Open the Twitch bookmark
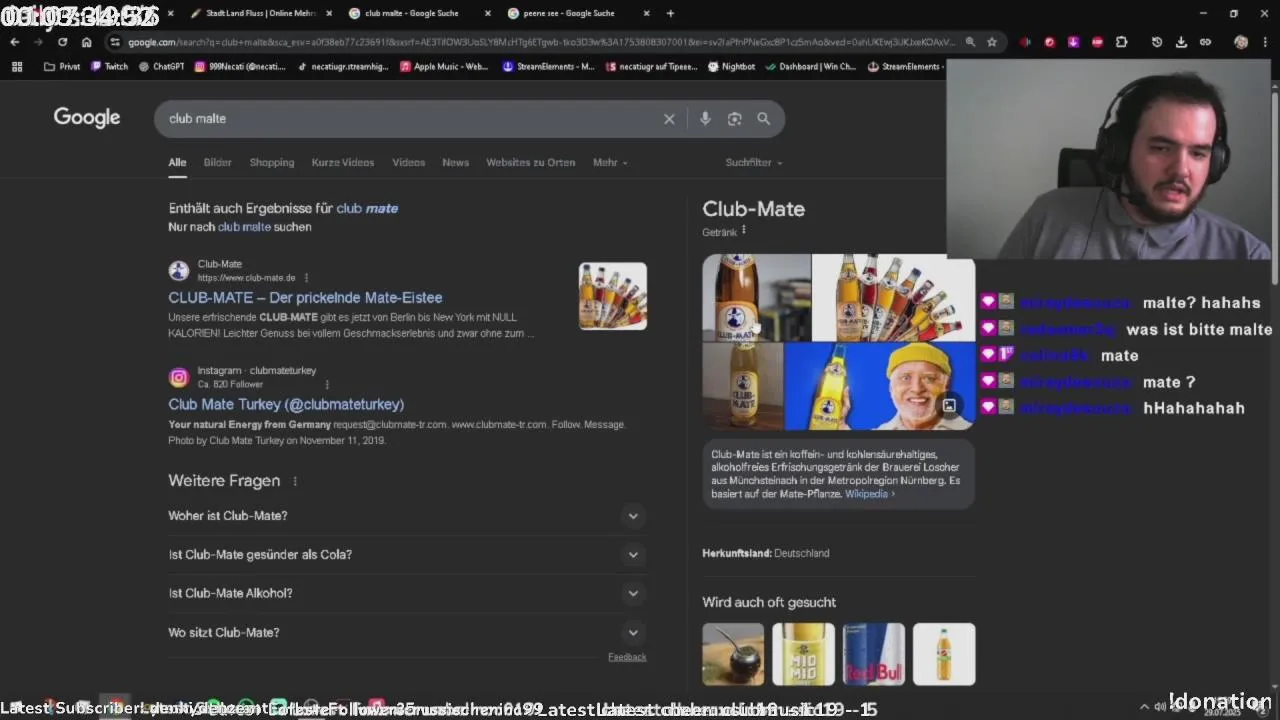Image resolution: width=1280 pixels, height=720 pixels. tap(110, 67)
